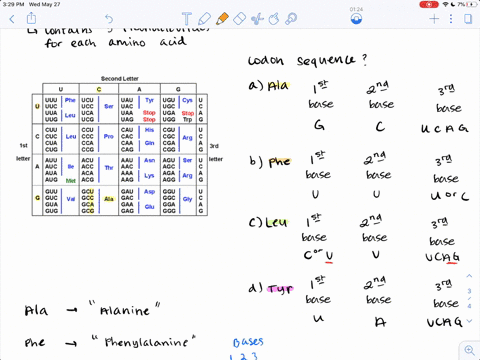Viewport: 480px width, 360px height.
Task: Tap the Wi-Fi icon in the status bar
Action: [445, 4]
